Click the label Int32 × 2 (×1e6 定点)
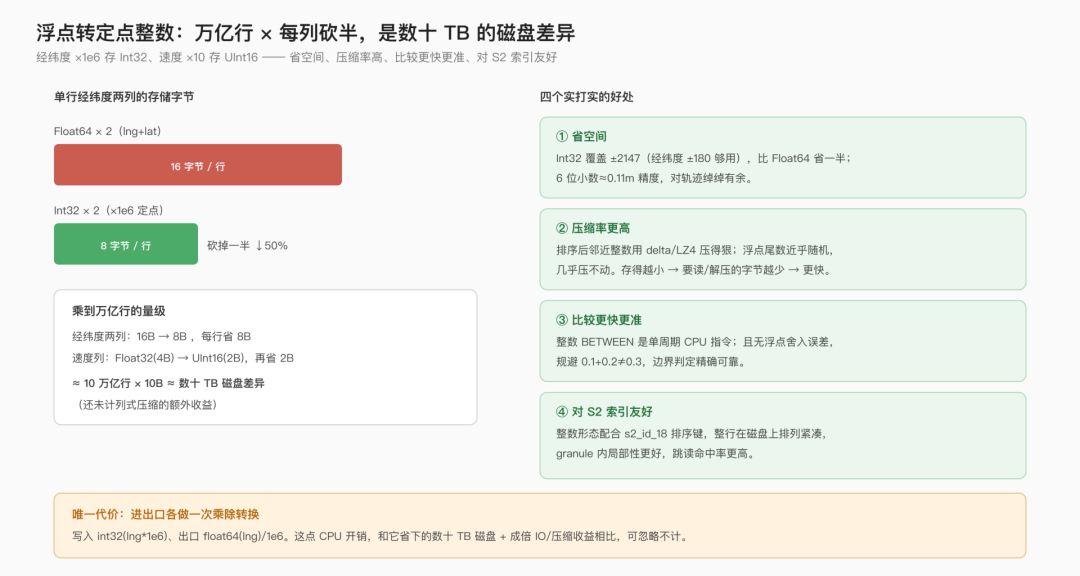The height and width of the screenshot is (576, 1080). click(109, 210)
